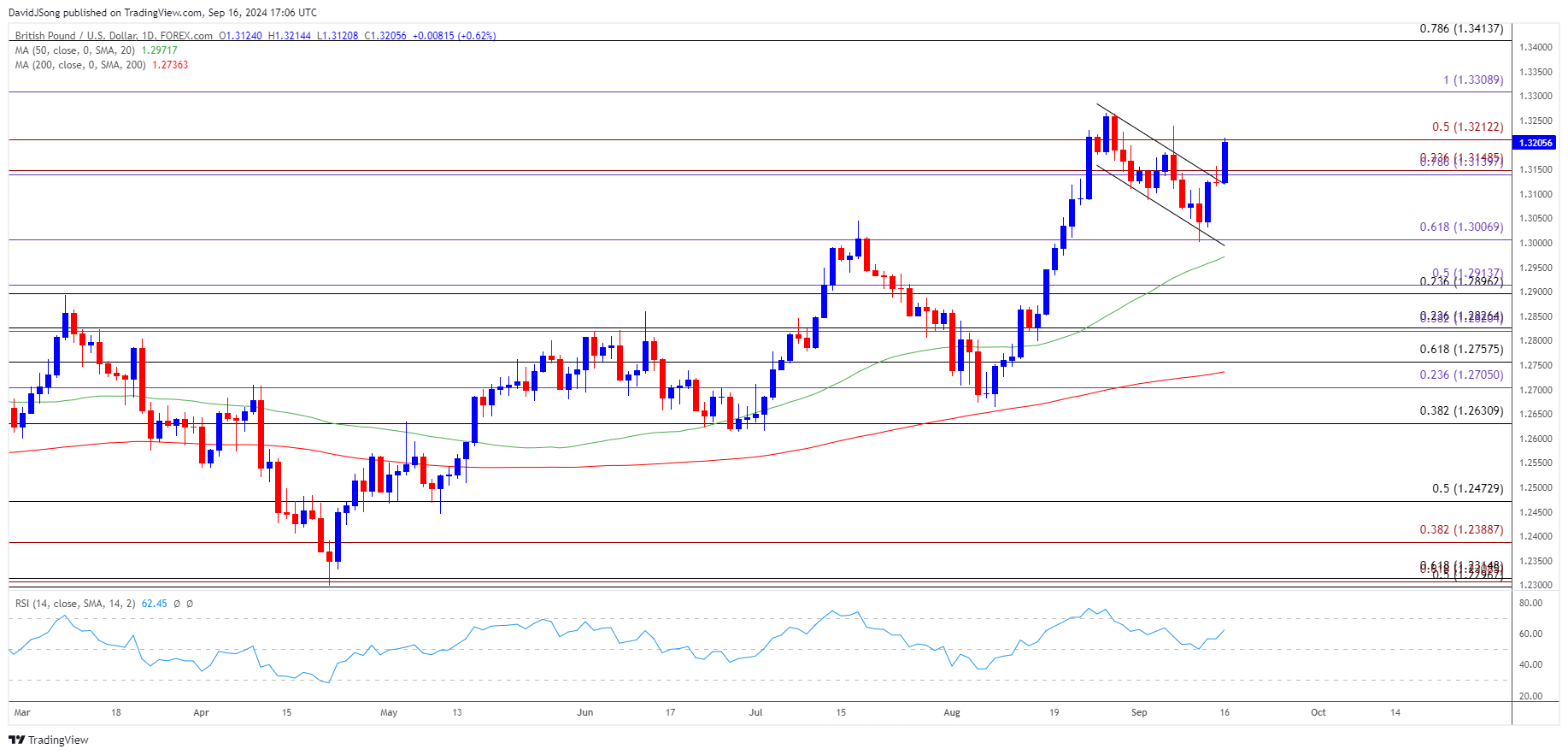Screen dimensions: 1568x755
Task: Select the MA (200, close, 0, SMA, 200) indicator label
Action: (x=81, y=65)
